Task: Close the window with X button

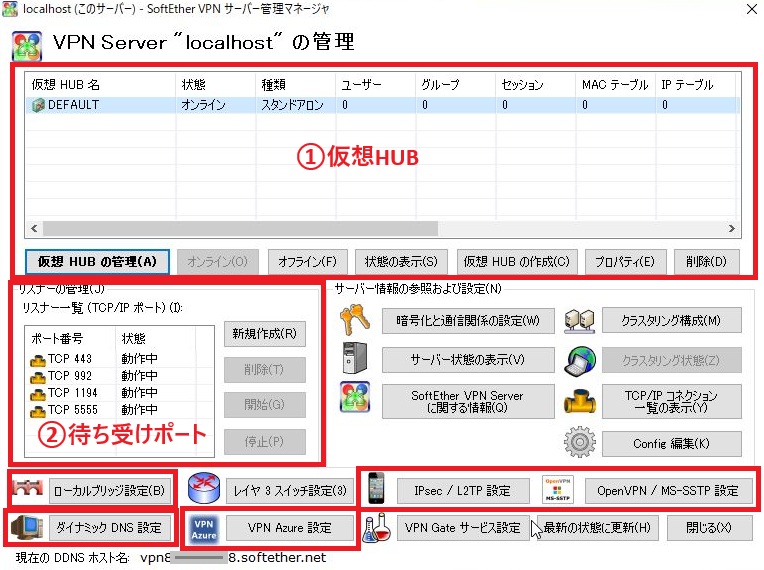Action: point(752,9)
